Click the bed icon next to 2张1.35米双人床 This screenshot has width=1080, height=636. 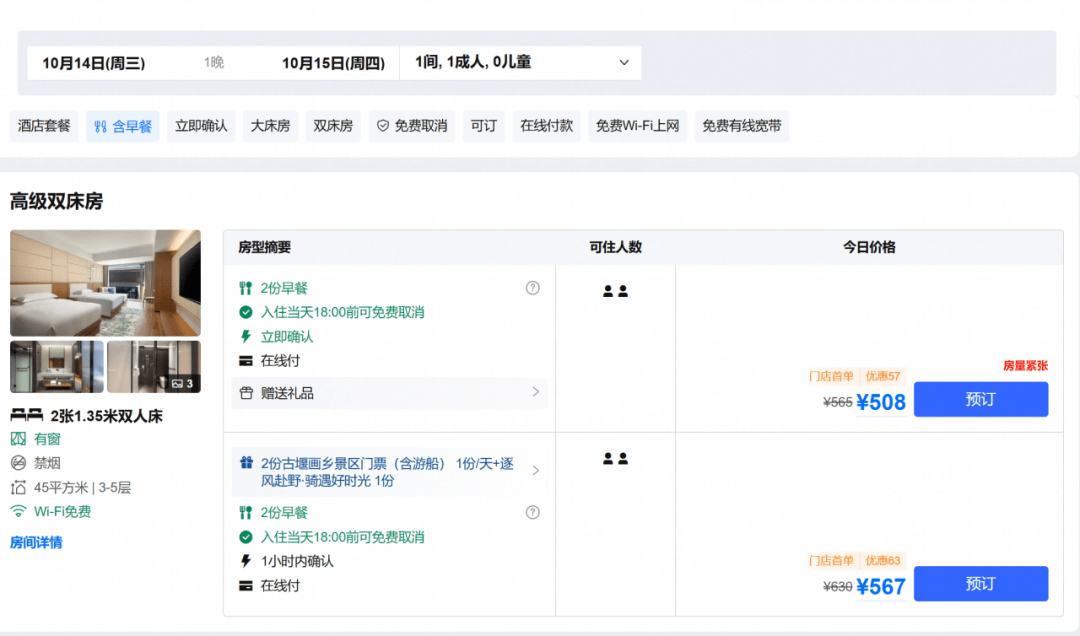coord(27,415)
